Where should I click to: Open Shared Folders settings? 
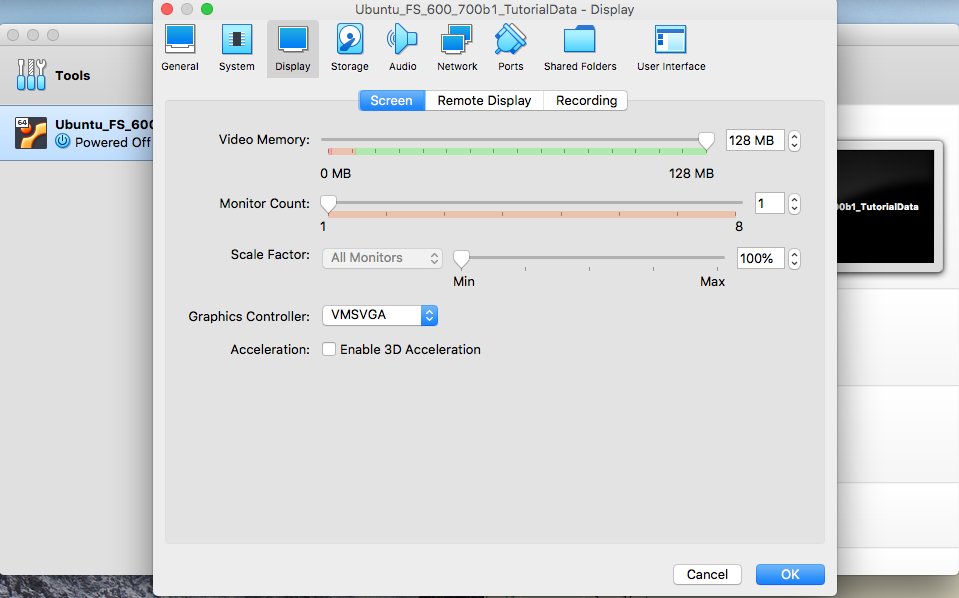pyautogui.click(x=580, y=48)
